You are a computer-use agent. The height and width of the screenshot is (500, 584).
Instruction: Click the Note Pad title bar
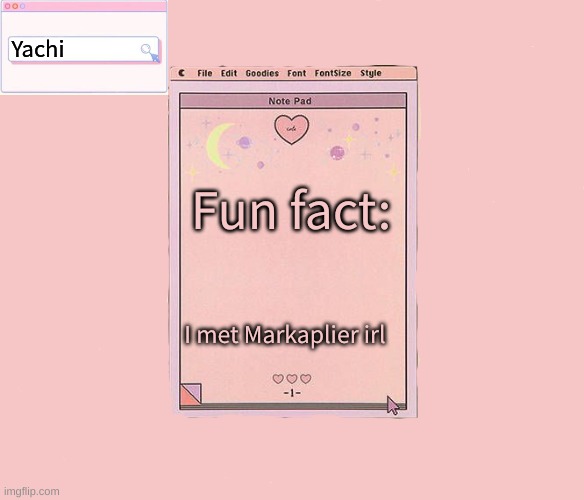[293, 101]
